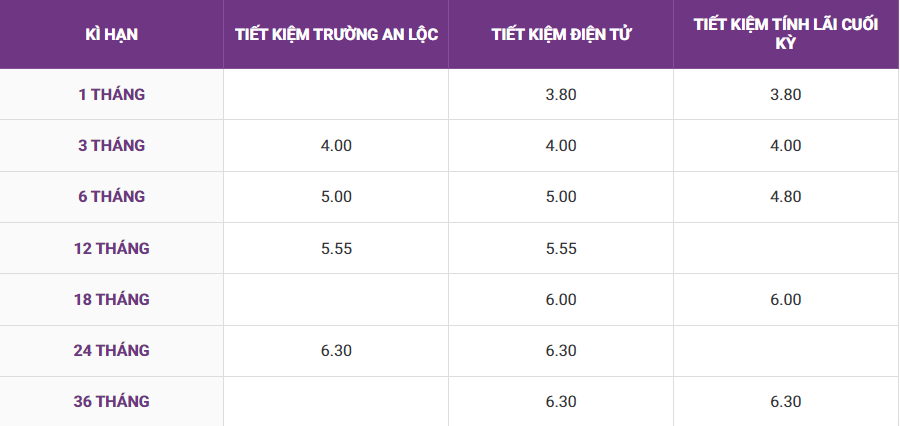900x426 pixels.
Task: Click the TIẾT KIỆM ĐIỆN TỬ column header
Action: pyautogui.click(x=561, y=34)
